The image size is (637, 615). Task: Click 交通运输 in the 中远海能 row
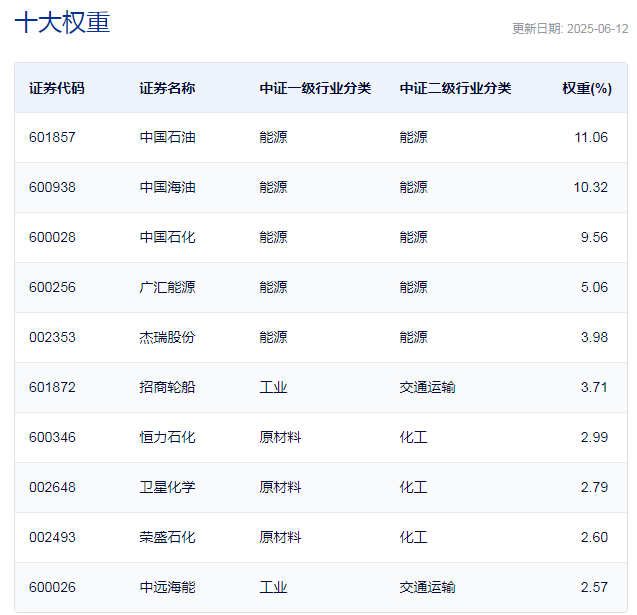(427, 587)
